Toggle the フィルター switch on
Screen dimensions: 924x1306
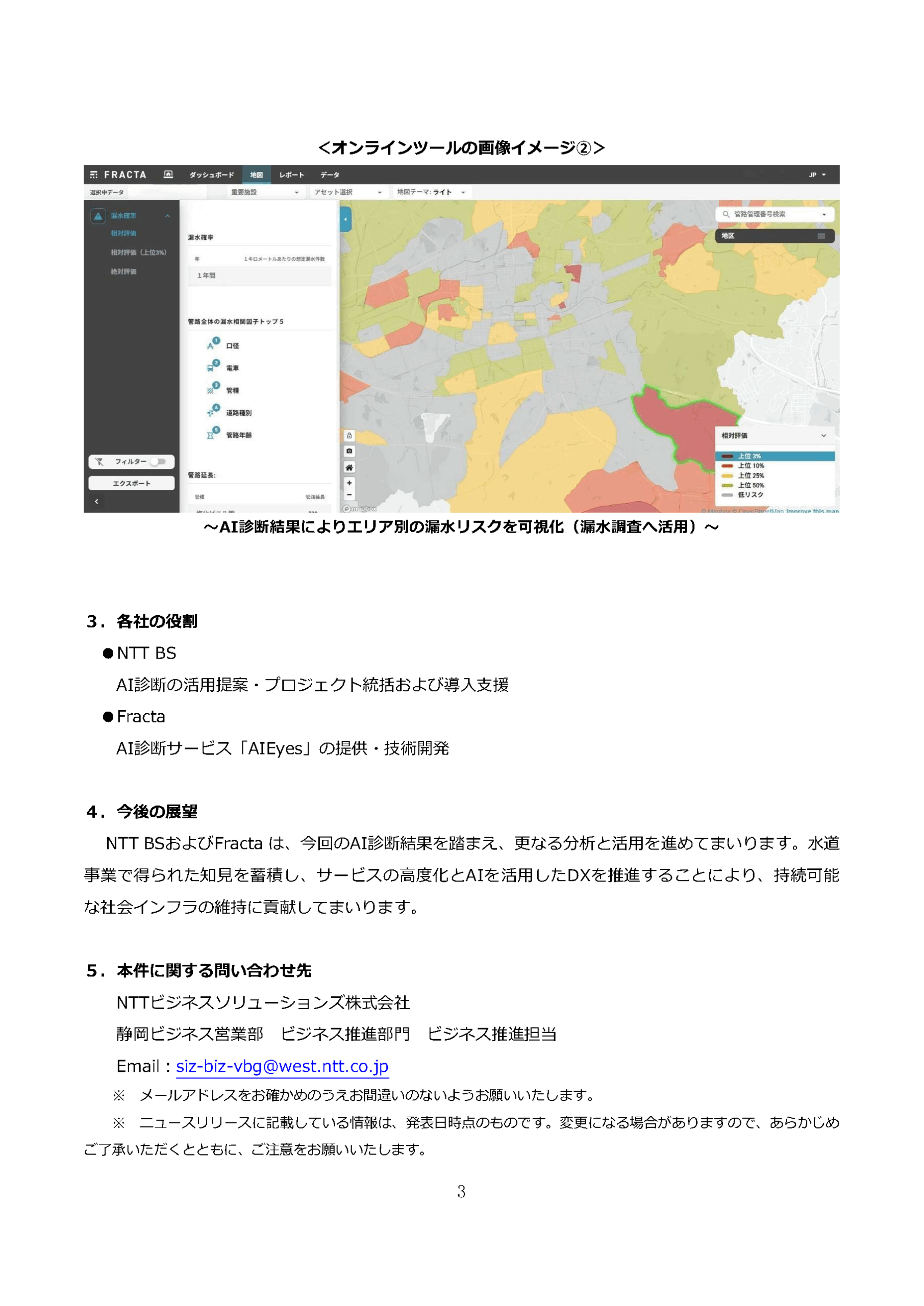159,462
